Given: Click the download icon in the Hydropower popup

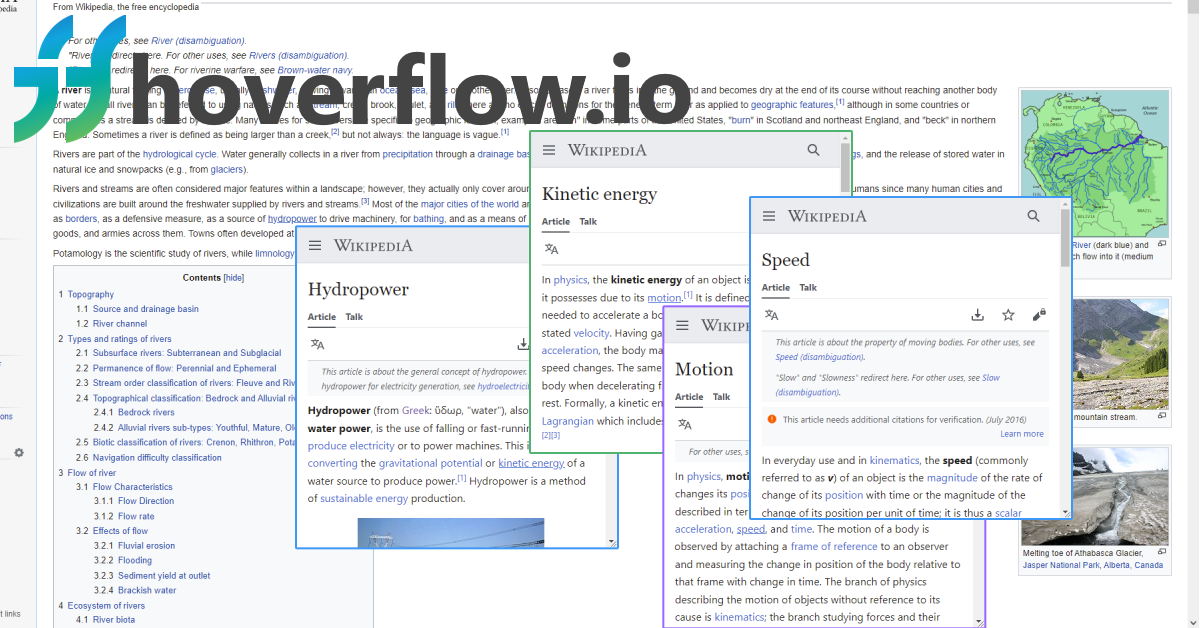Looking at the screenshot, I should pyautogui.click(x=522, y=344).
